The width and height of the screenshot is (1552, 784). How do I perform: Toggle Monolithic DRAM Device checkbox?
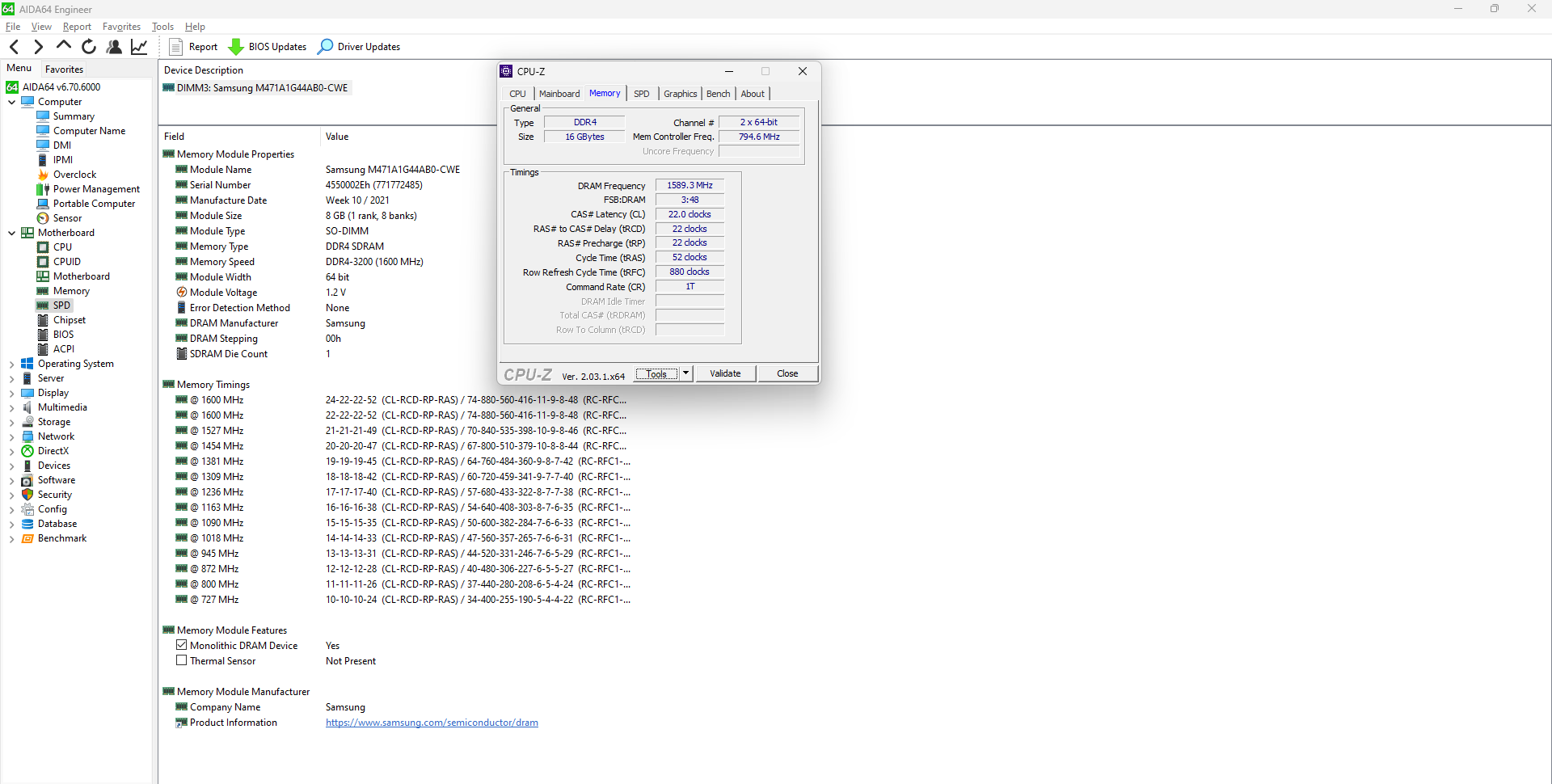182,645
